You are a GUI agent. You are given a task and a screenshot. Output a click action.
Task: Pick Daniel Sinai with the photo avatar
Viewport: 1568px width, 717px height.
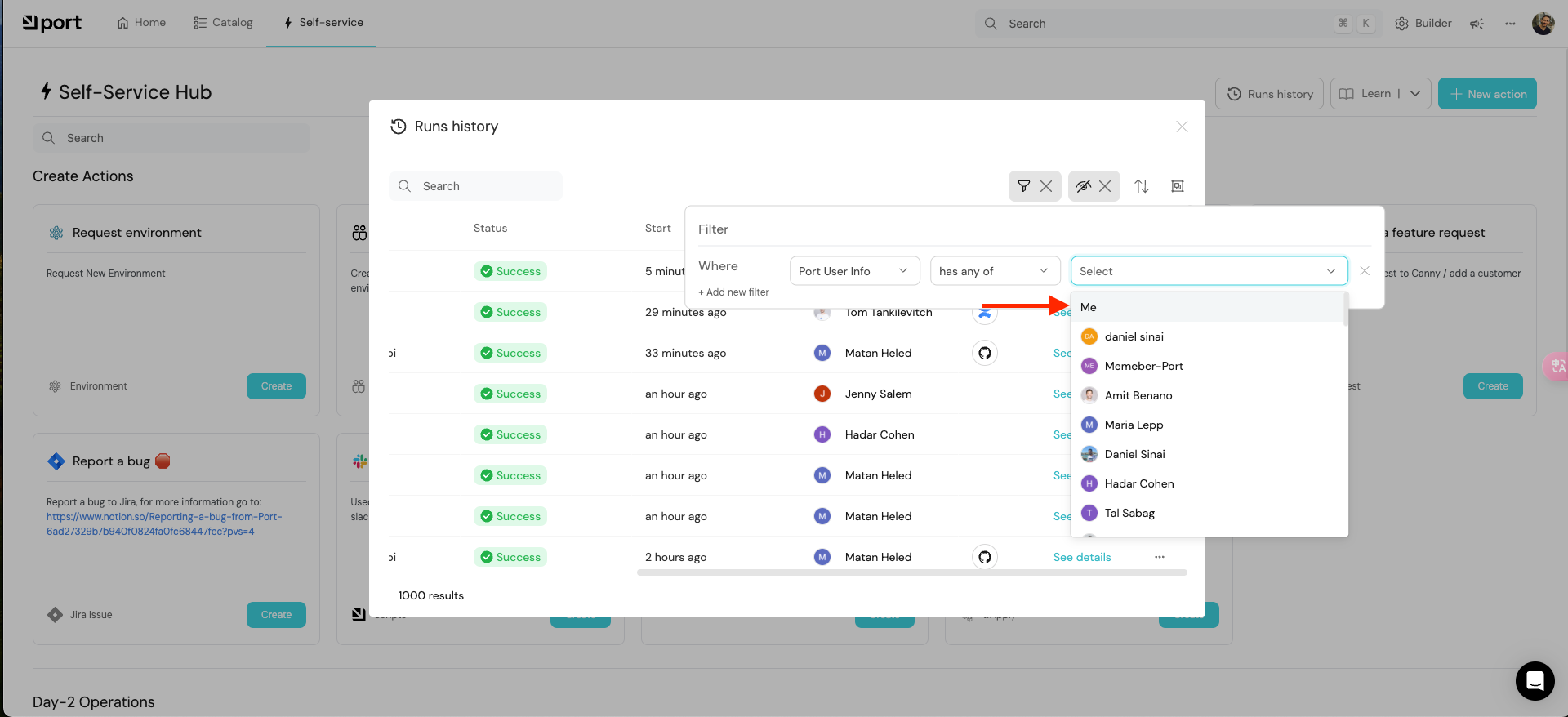[1207, 454]
